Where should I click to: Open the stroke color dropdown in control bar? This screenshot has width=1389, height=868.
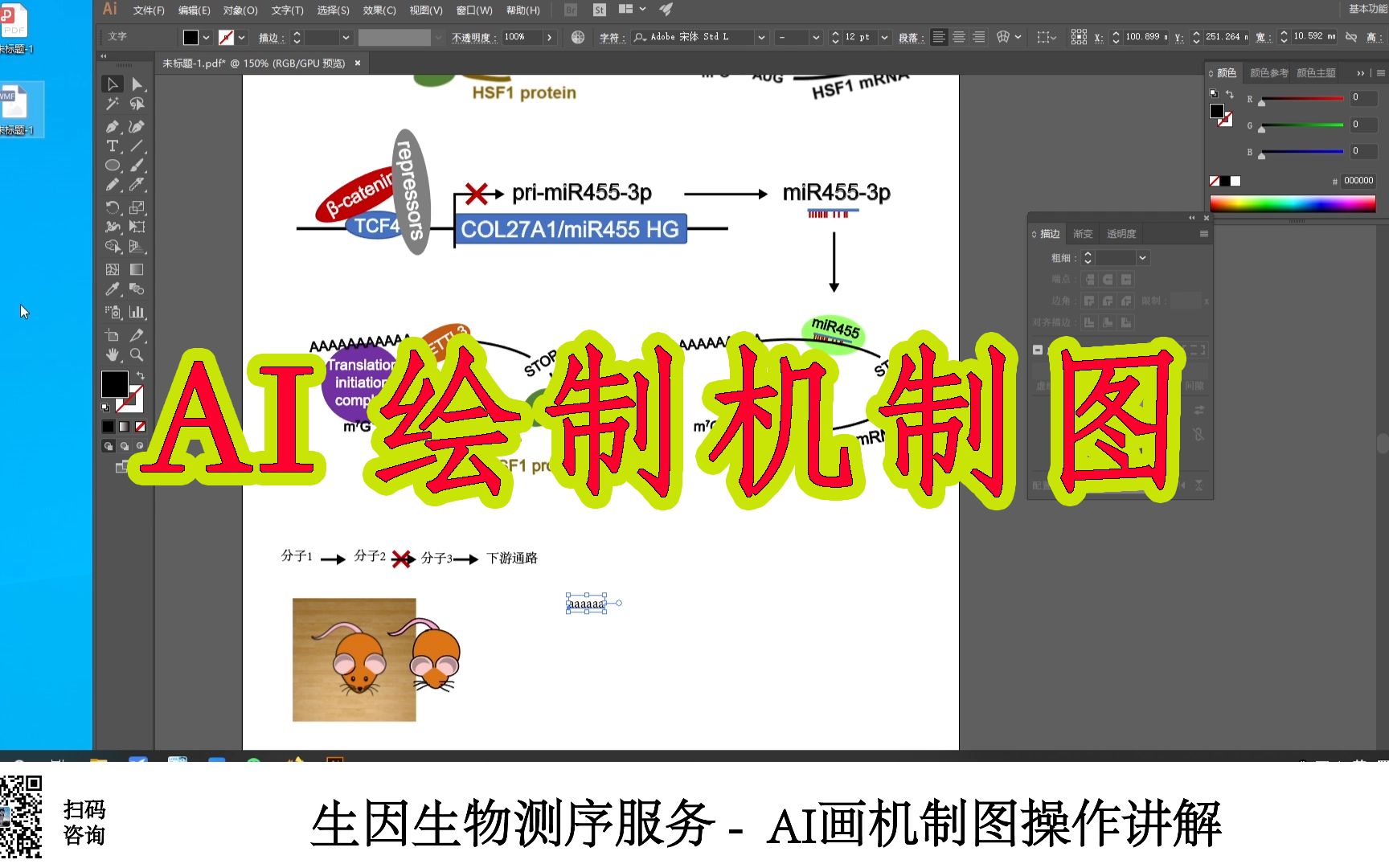[x=241, y=37]
